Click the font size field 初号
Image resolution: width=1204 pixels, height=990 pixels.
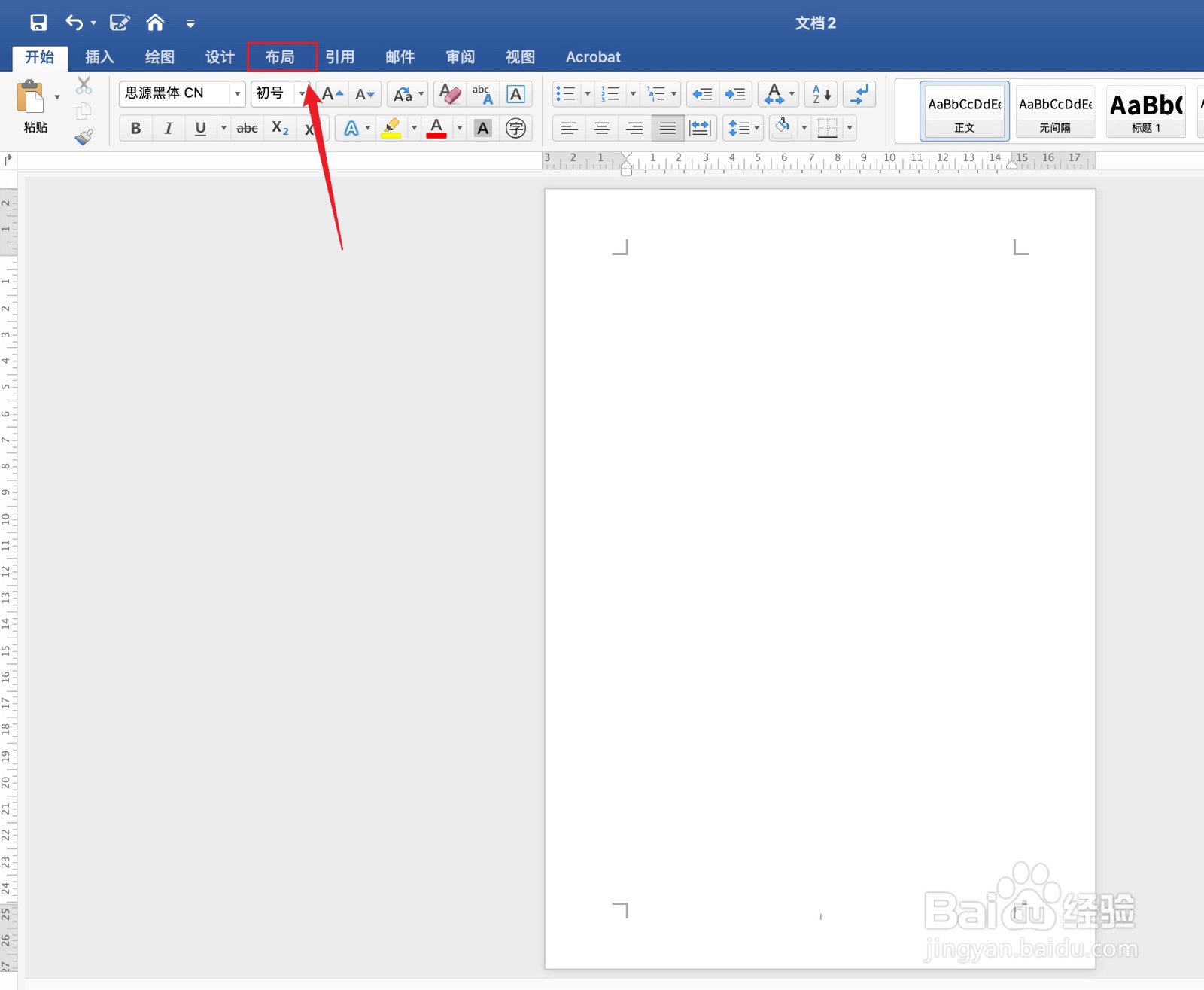[274, 93]
